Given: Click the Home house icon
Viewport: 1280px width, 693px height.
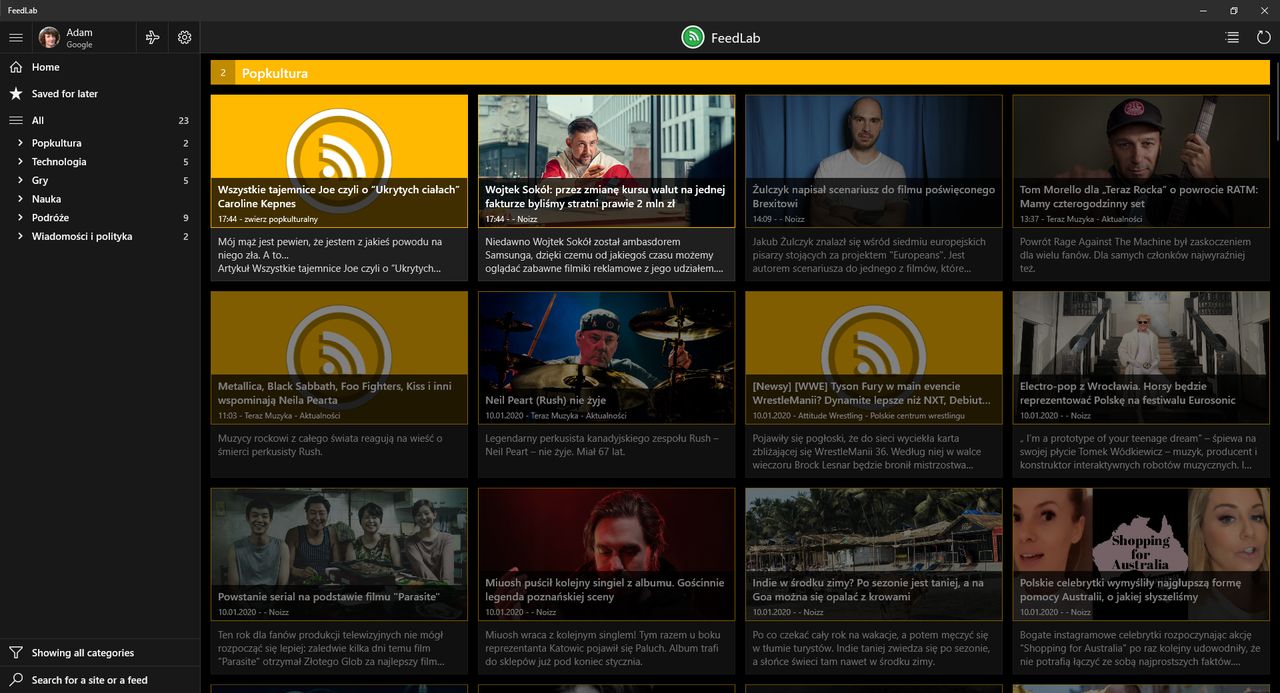Looking at the screenshot, I should coord(16,67).
